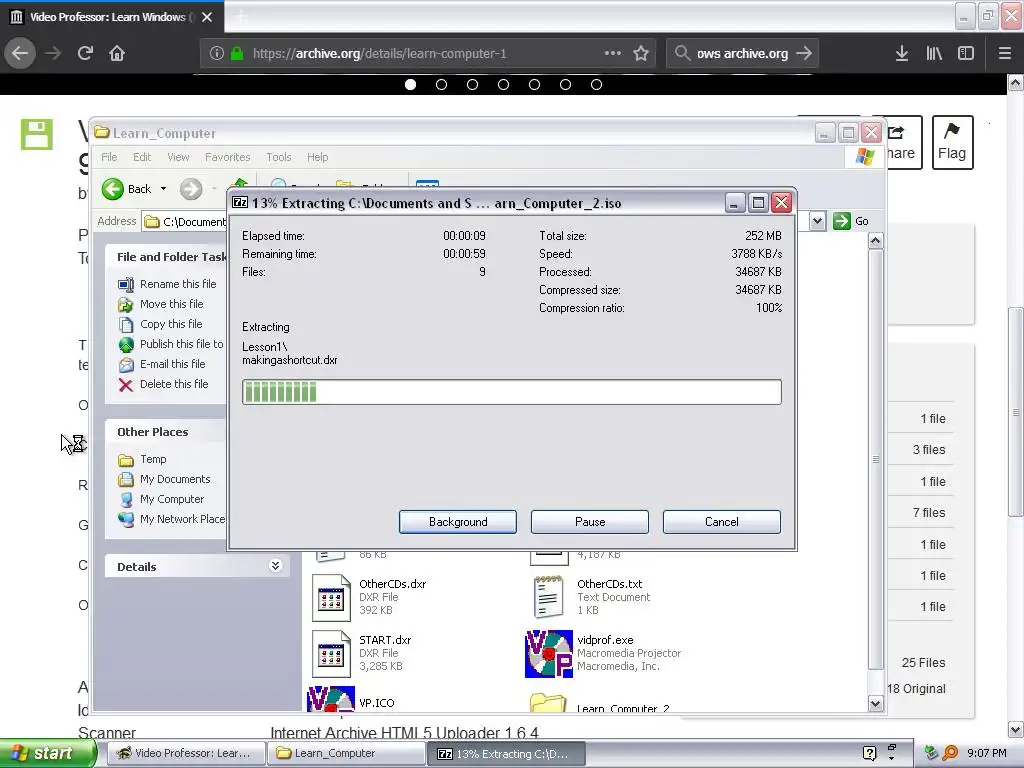Viewport: 1024px width, 768px height.
Task: Select the vidprof.exe program icon
Action: point(549,654)
